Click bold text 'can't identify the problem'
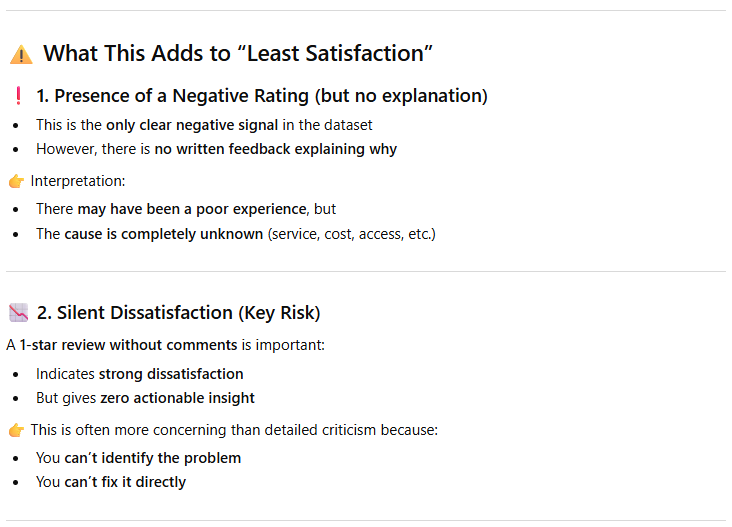This screenshot has width=732, height=527. click(152, 458)
